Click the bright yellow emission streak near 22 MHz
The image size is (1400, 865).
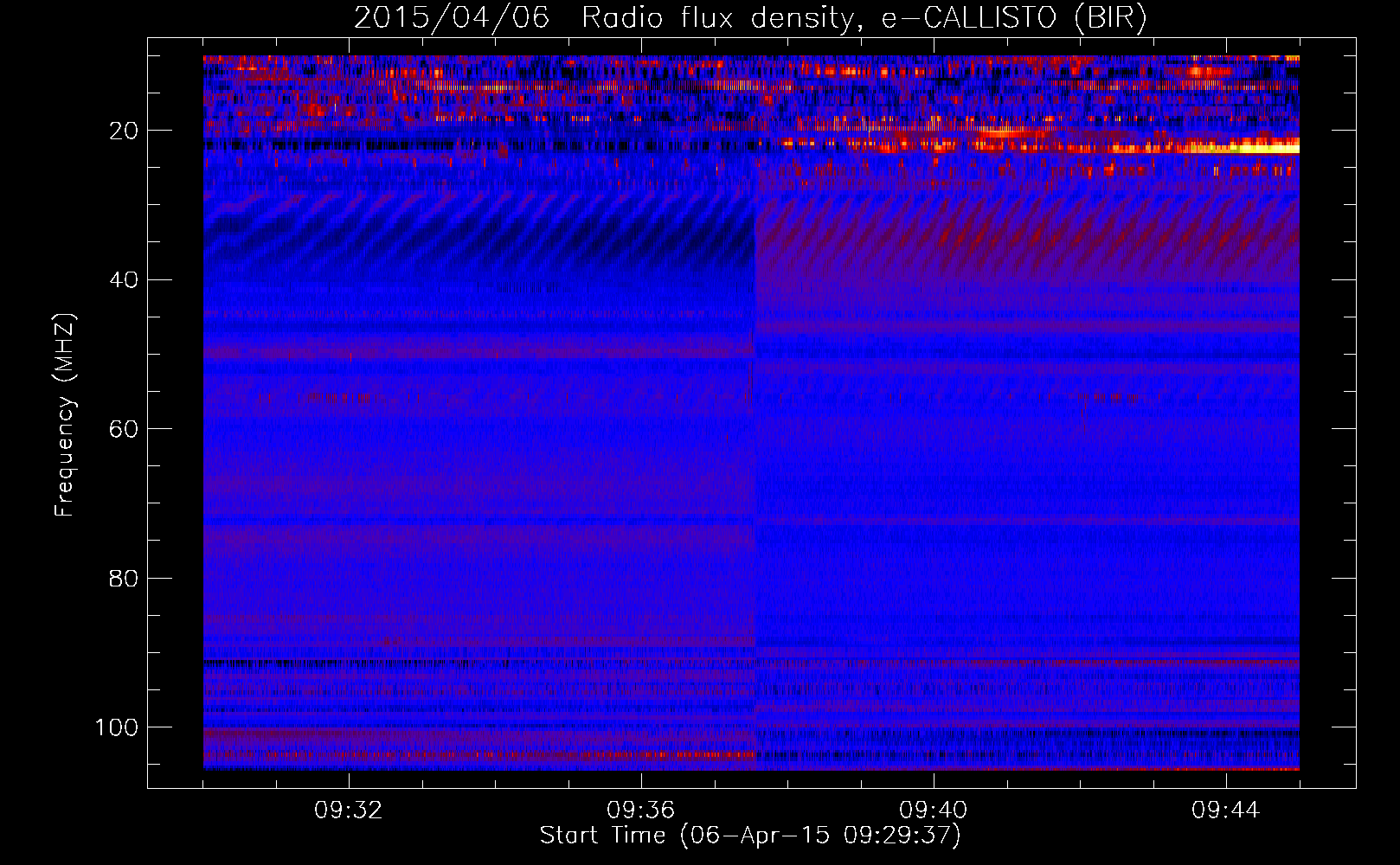pyautogui.click(x=1246, y=149)
